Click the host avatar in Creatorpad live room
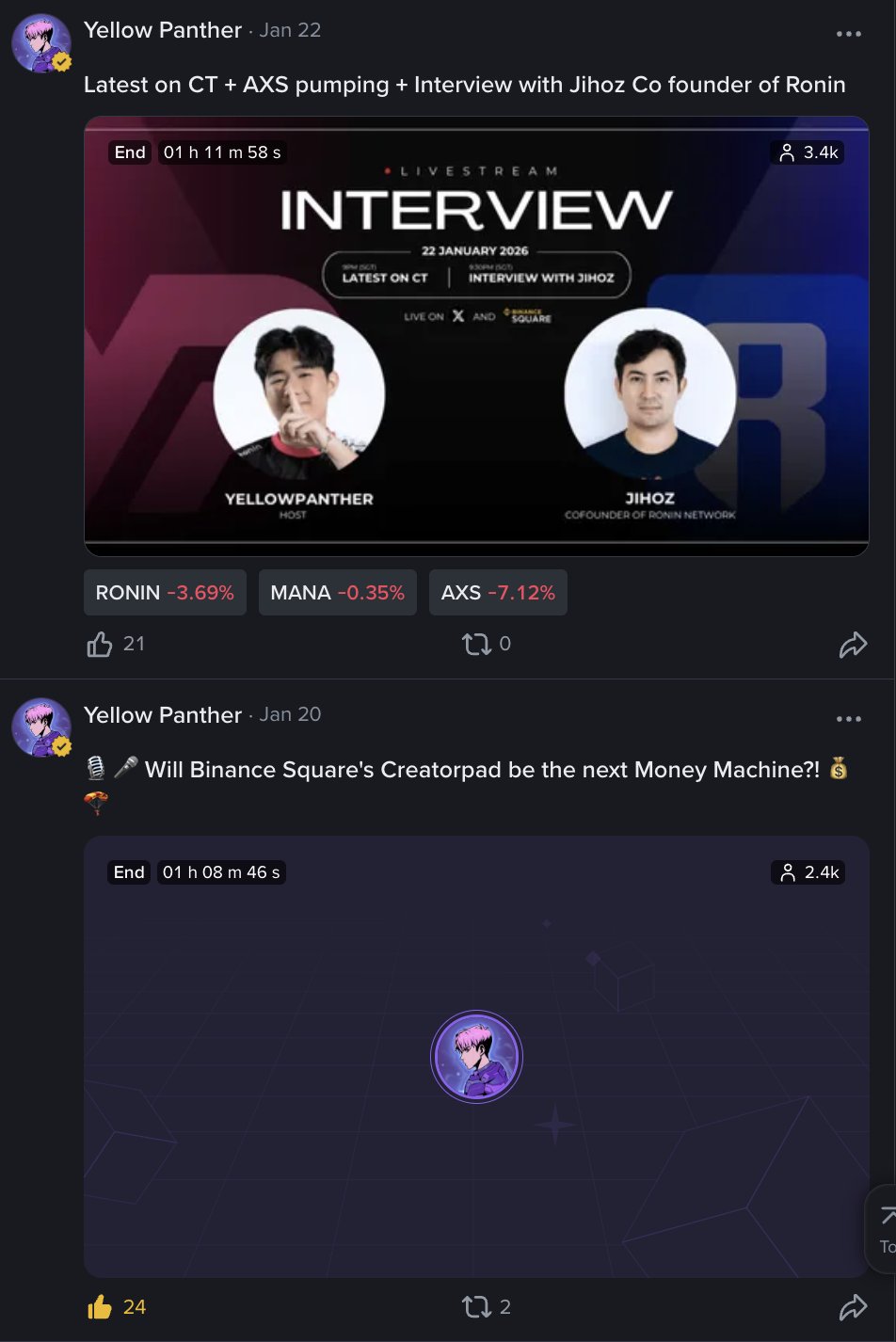 (x=476, y=1057)
